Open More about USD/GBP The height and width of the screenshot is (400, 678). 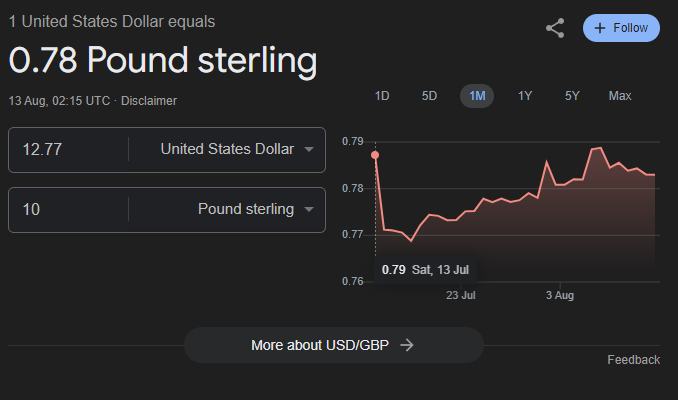(x=334, y=345)
